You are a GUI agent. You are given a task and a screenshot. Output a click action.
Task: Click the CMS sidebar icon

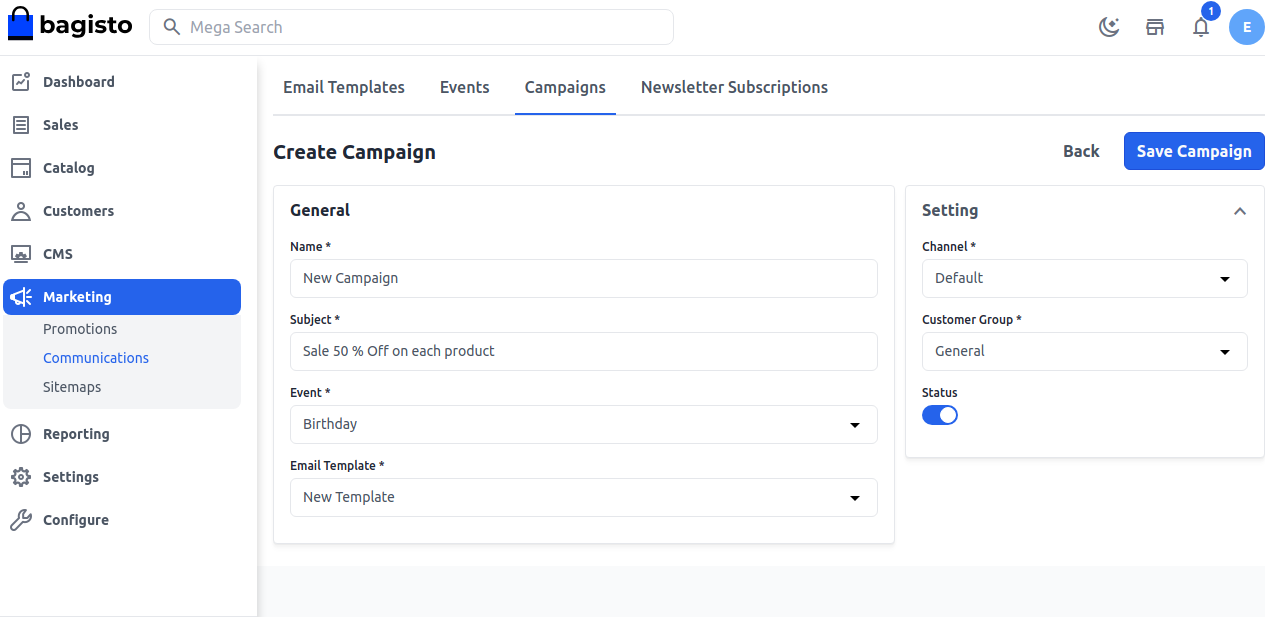(x=20, y=253)
